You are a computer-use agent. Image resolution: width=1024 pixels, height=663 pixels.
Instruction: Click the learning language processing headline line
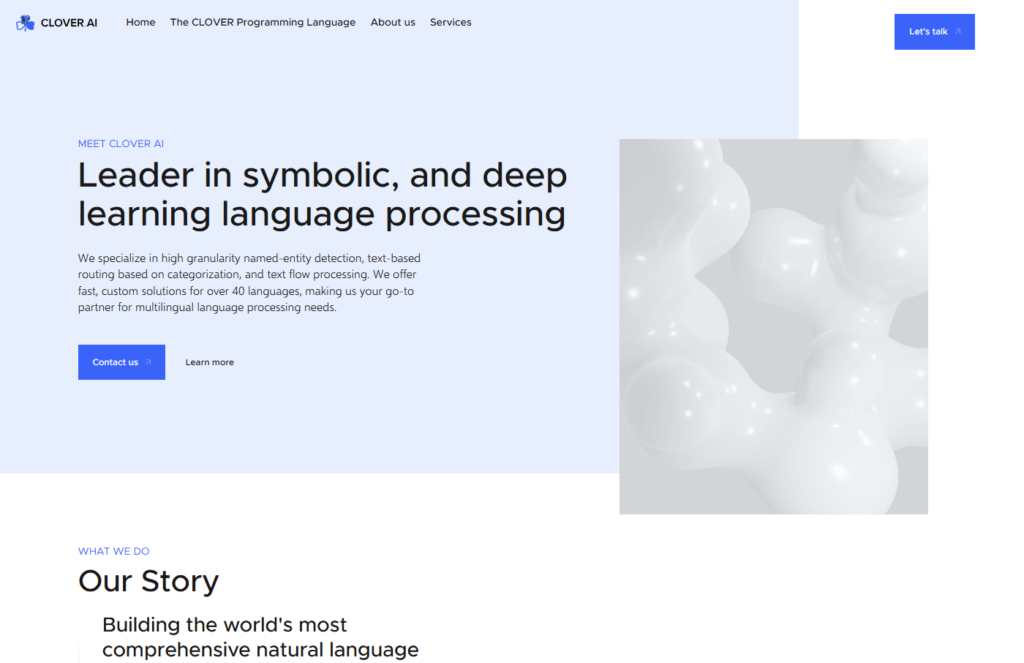pyautogui.click(x=321, y=214)
